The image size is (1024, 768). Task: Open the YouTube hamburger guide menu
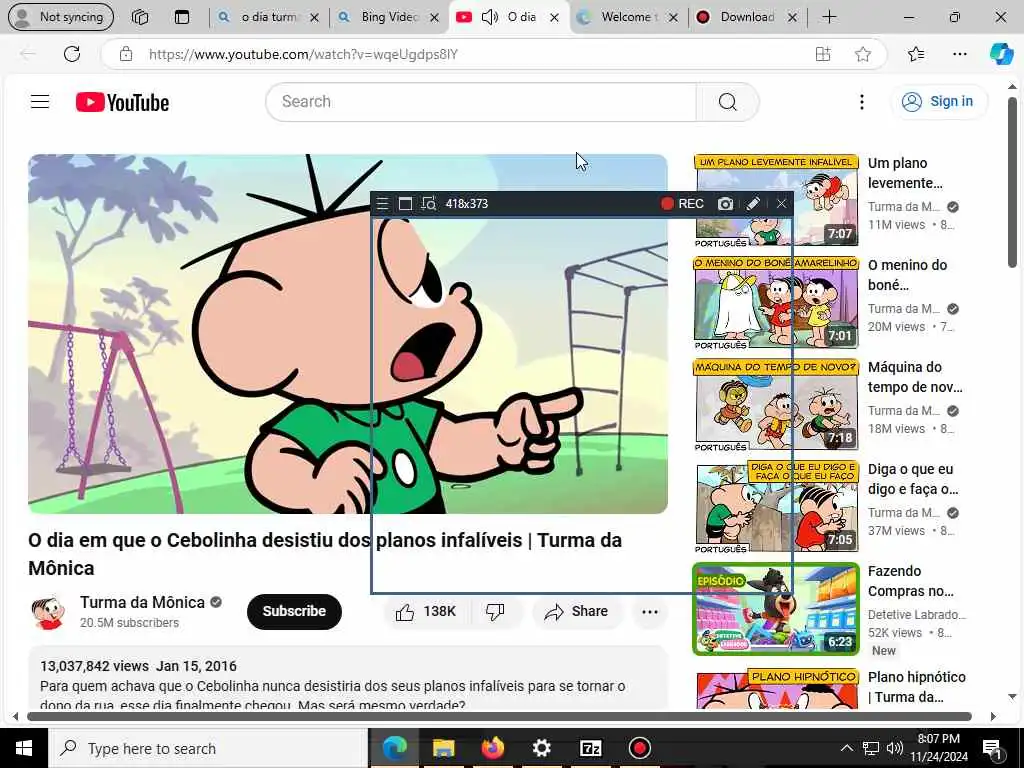tap(40, 102)
